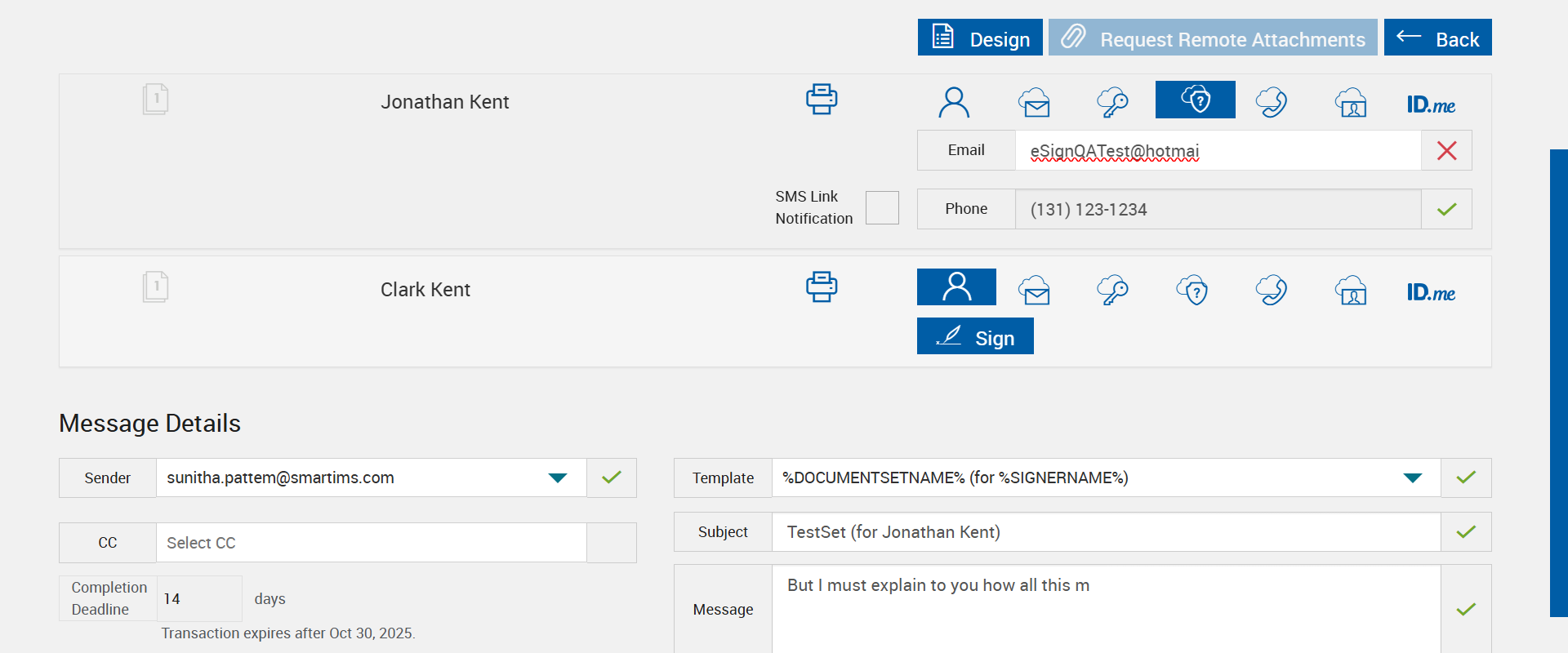
Task: Click into the Subject text field
Action: coord(1106,532)
